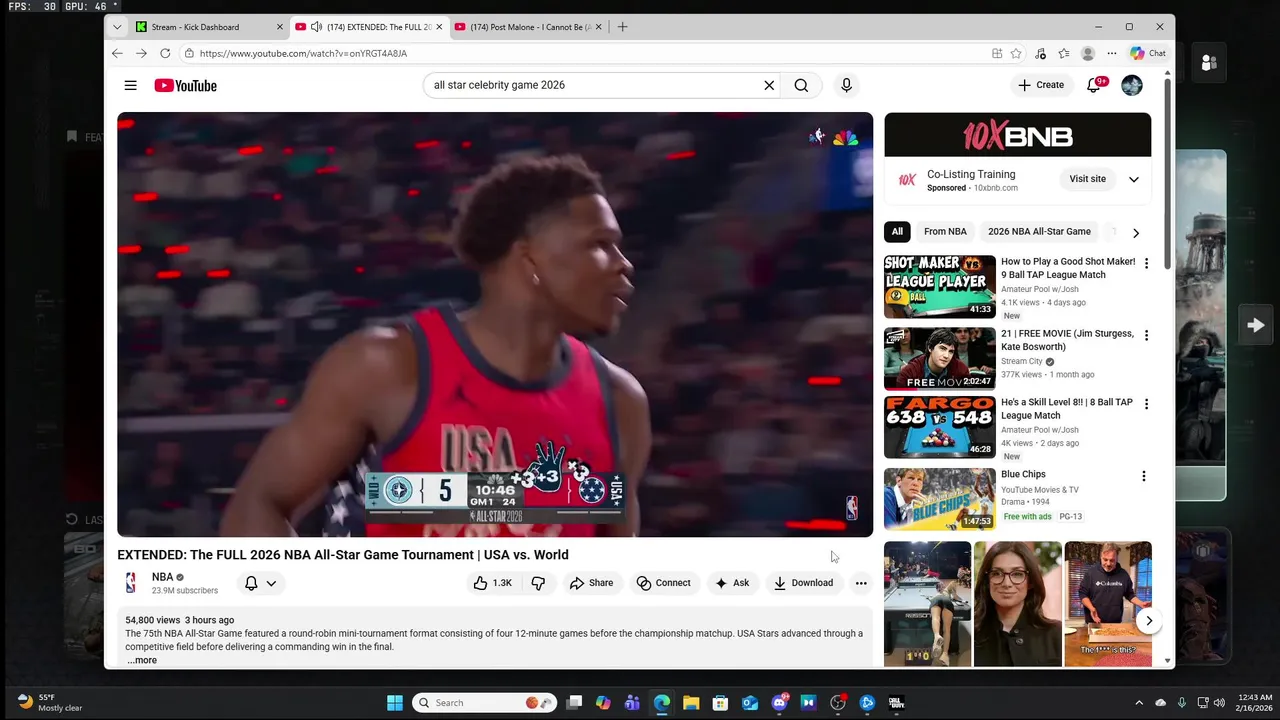Open Shot Maker League Player thumbnail
Screen dimensions: 1280x720
pyautogui.click(x=940, y=287)
